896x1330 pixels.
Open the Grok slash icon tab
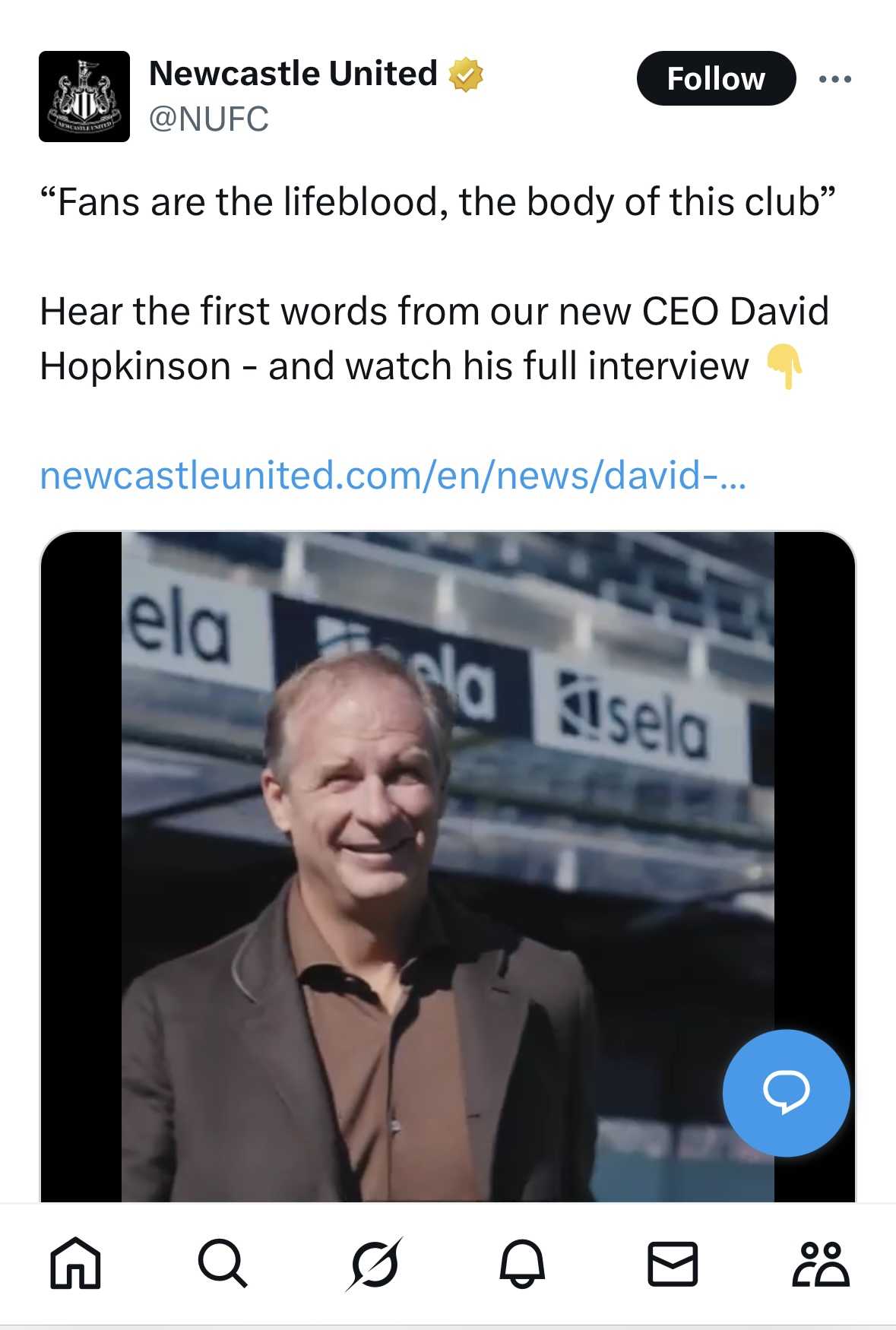coord(373,1264)
